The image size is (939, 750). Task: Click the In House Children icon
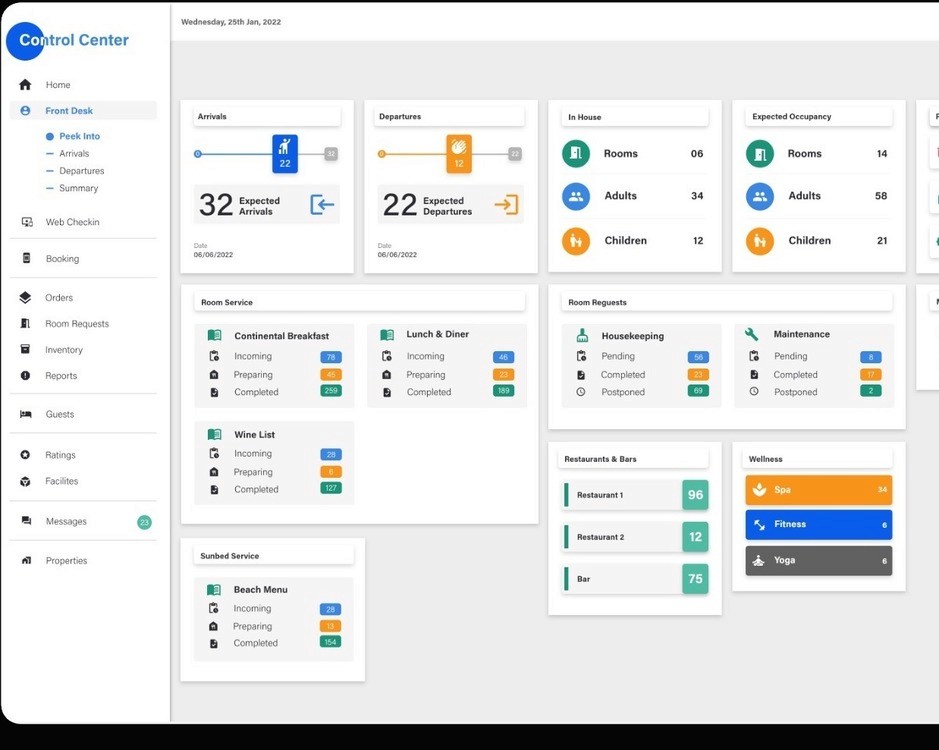pyautogui.click(x=576, y=241)
